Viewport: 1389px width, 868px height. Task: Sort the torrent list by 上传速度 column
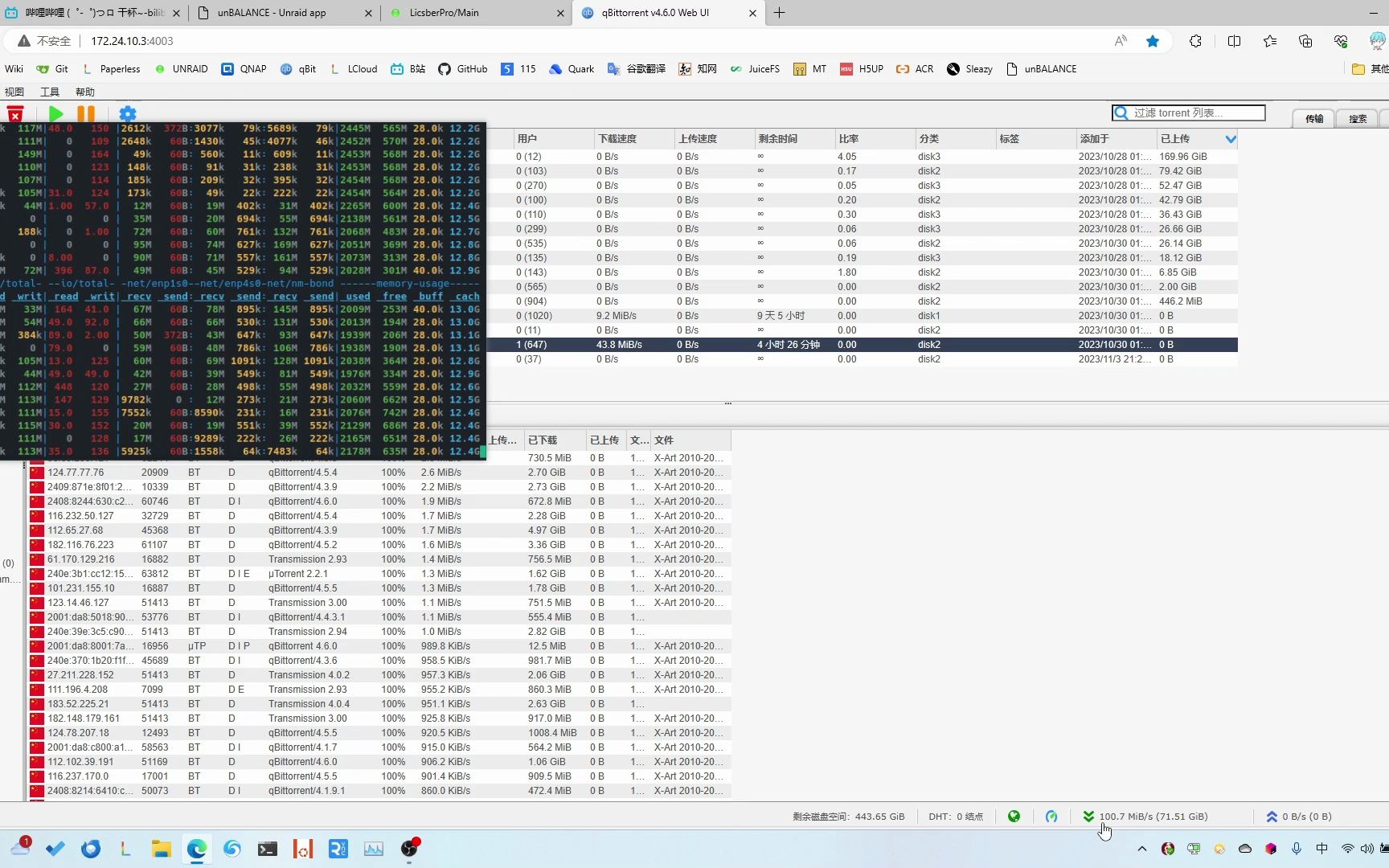pyautogui.click(x=715, y=139)
